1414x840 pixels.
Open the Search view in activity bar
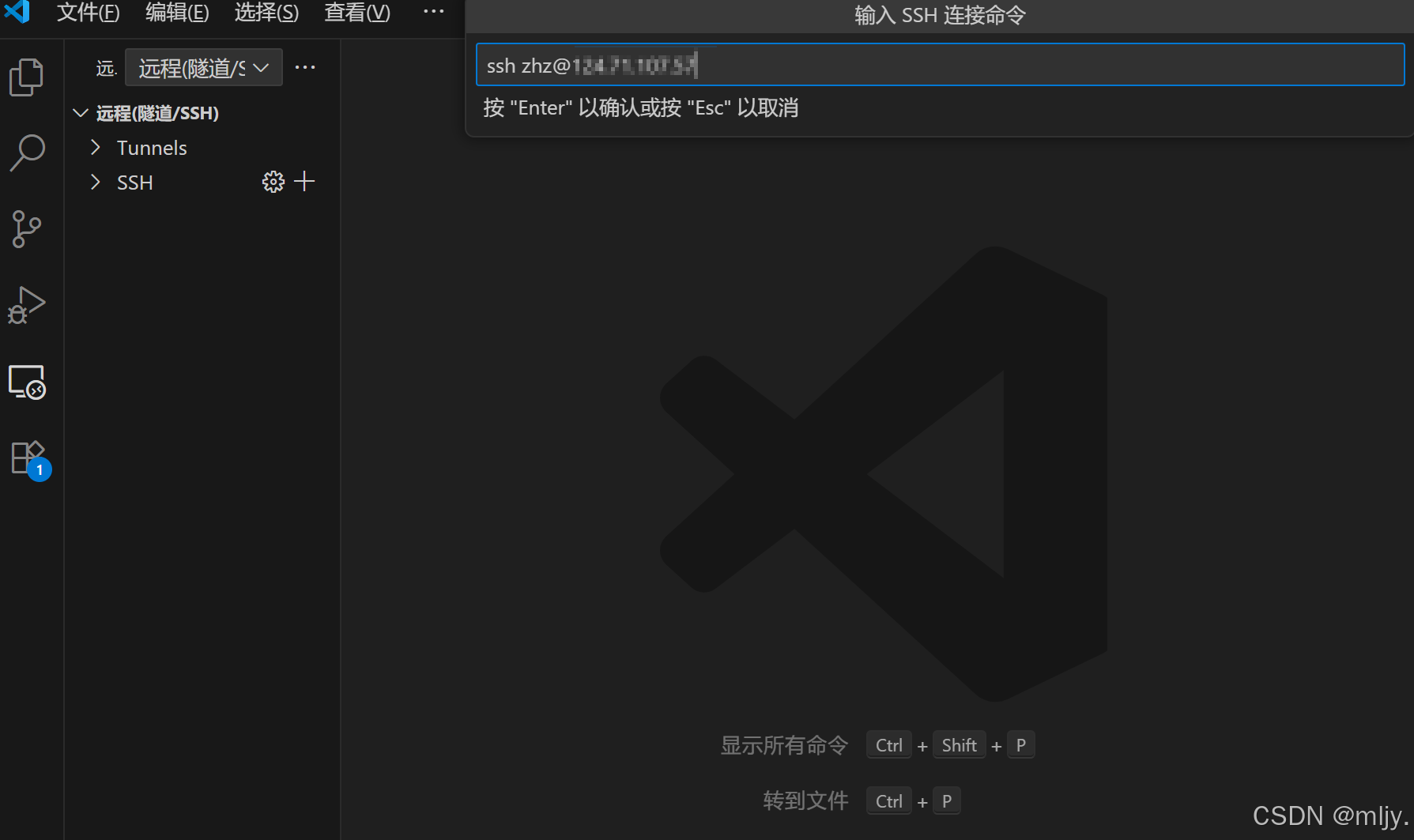[x=27, y=153]
